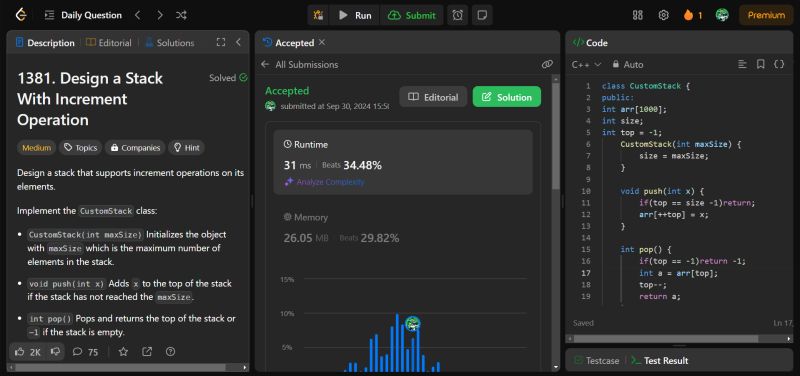The image size is (800, 376).
Task: Click the submissions panel vertical scrollbar
Action: click(556, 133)
